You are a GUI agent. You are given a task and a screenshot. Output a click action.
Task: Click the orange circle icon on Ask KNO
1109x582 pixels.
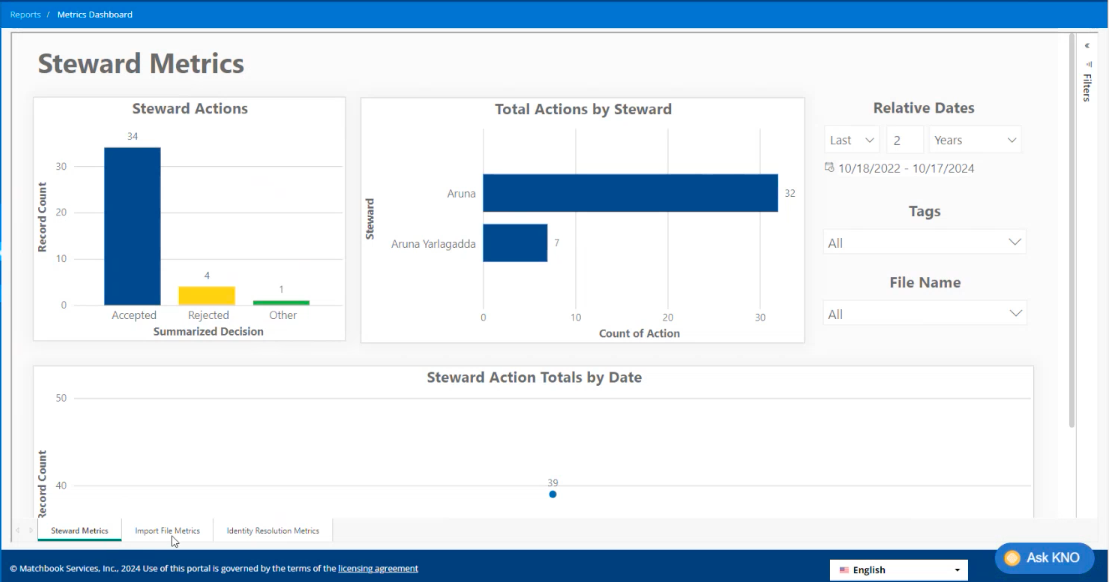pos(1012,558)
